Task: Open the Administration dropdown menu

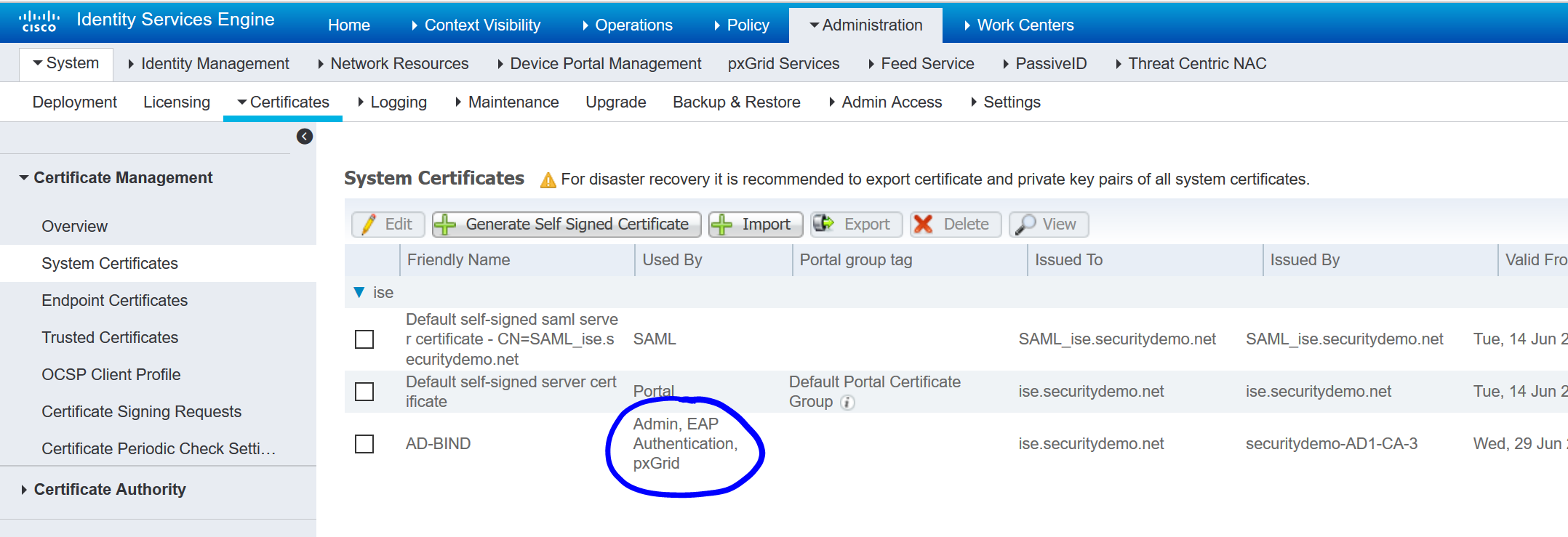Action: click(865, 25)
